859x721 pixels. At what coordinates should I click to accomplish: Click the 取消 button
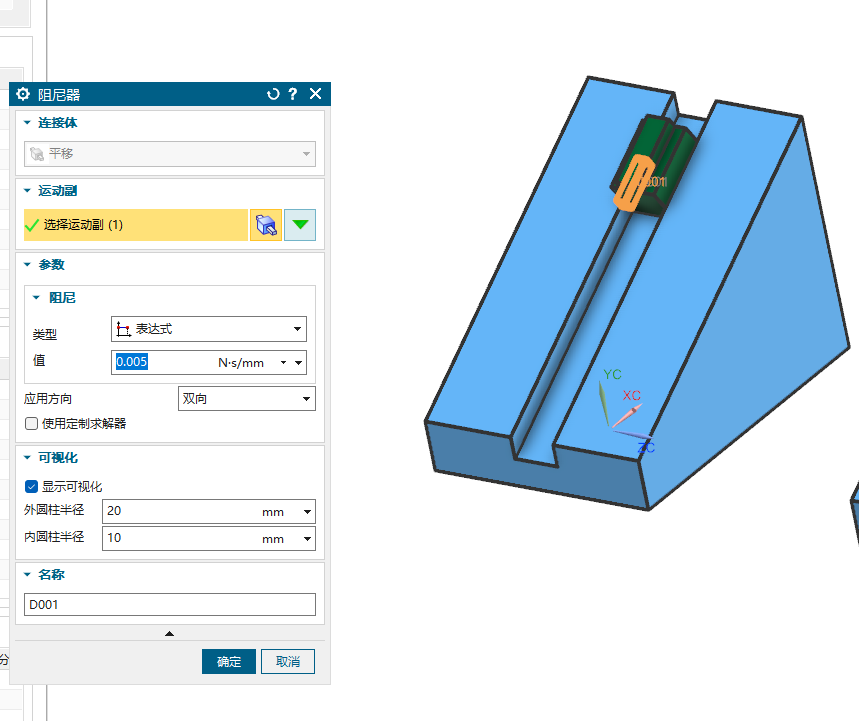pyautogui.click(x=288, y=662)
